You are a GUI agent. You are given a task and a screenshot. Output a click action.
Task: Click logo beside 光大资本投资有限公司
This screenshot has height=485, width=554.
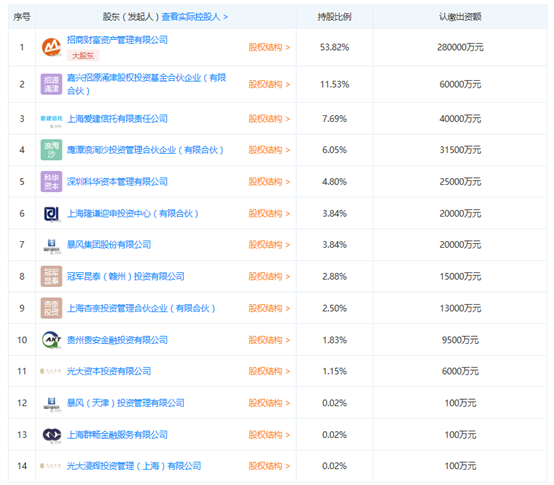pyautogui.click(x=51, y=371)
